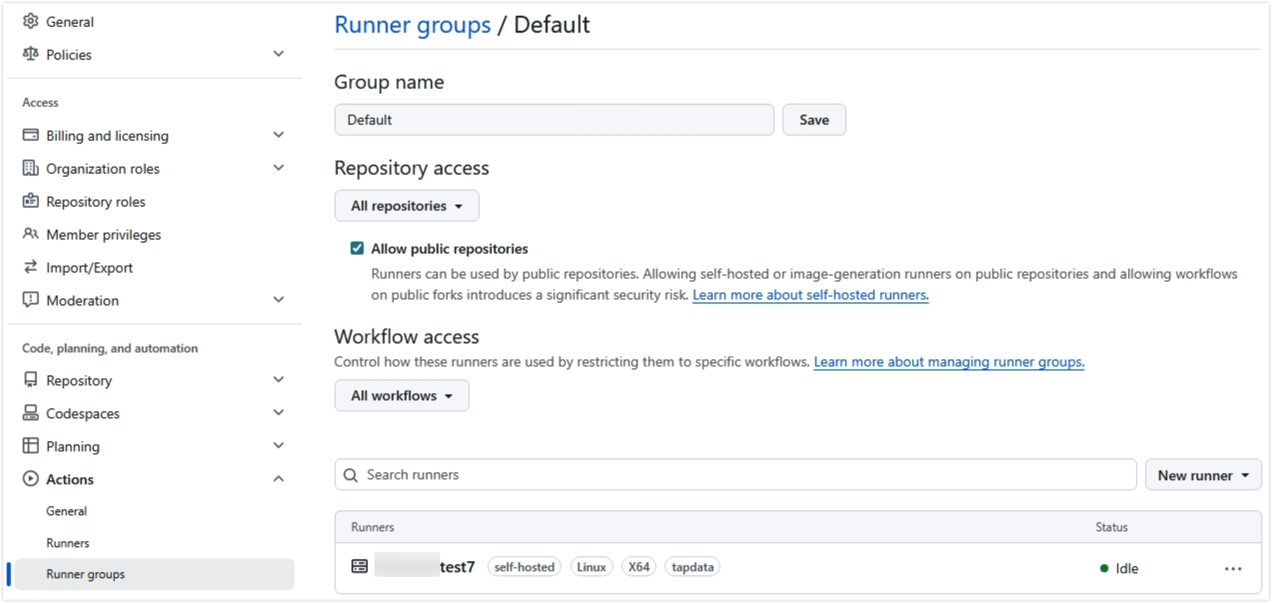Click the Repository roles badge icon
The height and width of the screenshot is (603, 1272).
(x=31, y=201)
